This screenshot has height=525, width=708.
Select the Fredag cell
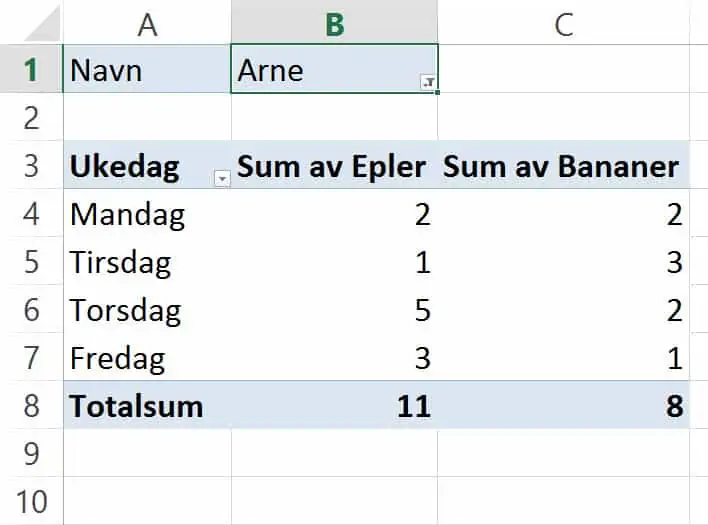[x=147, y=357]
